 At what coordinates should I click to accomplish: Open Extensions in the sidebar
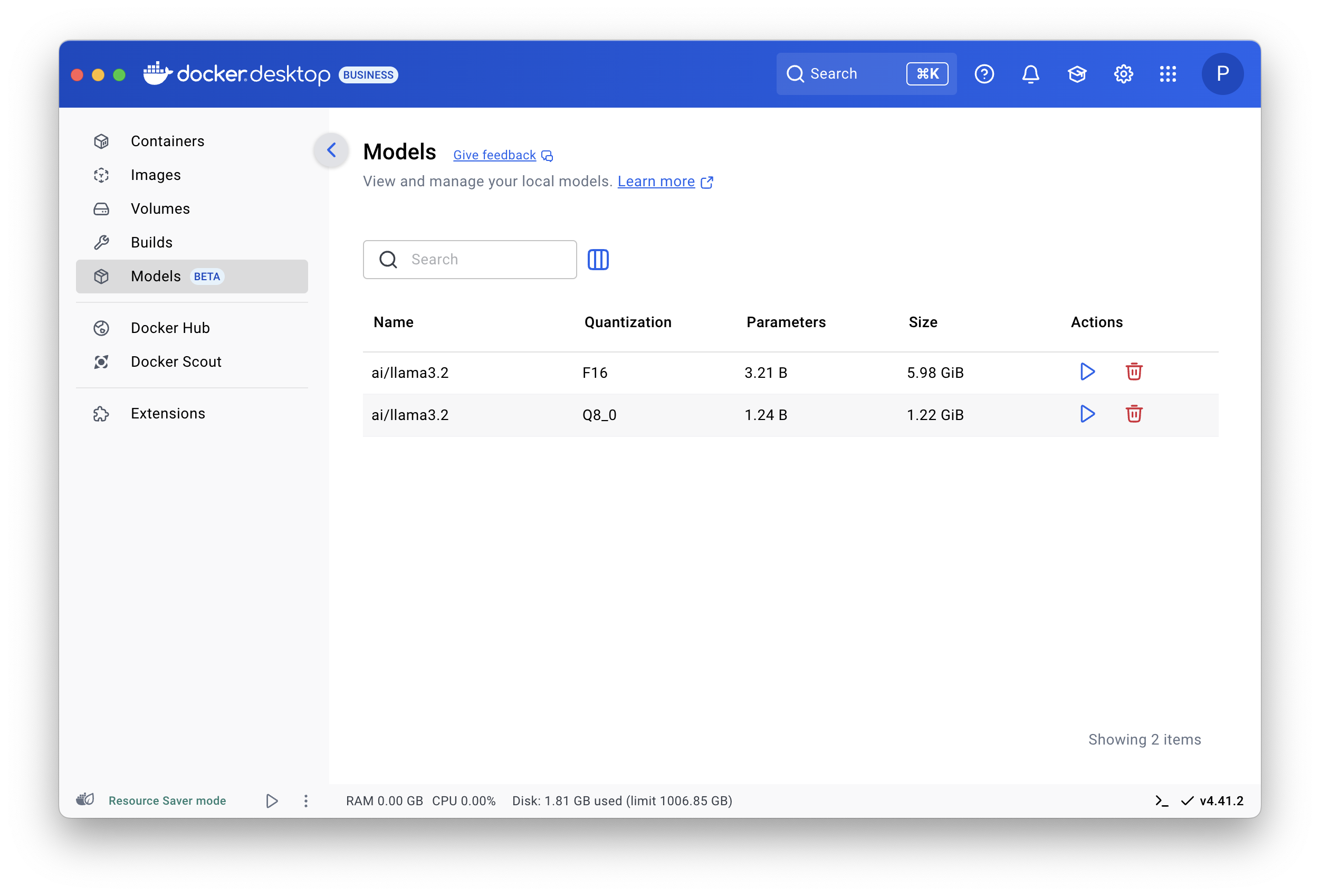click(192, 414)
